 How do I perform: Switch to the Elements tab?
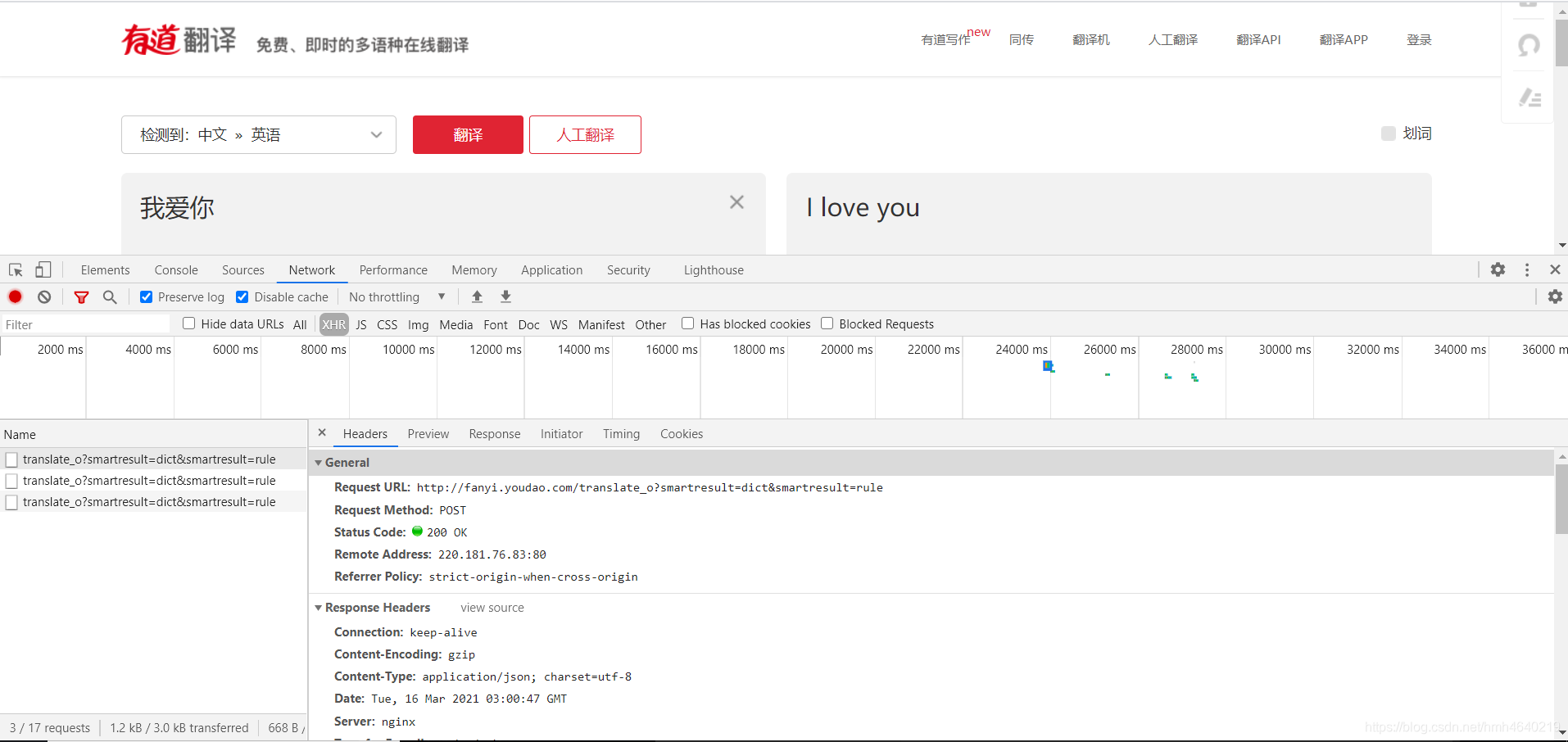pos(105,270)
